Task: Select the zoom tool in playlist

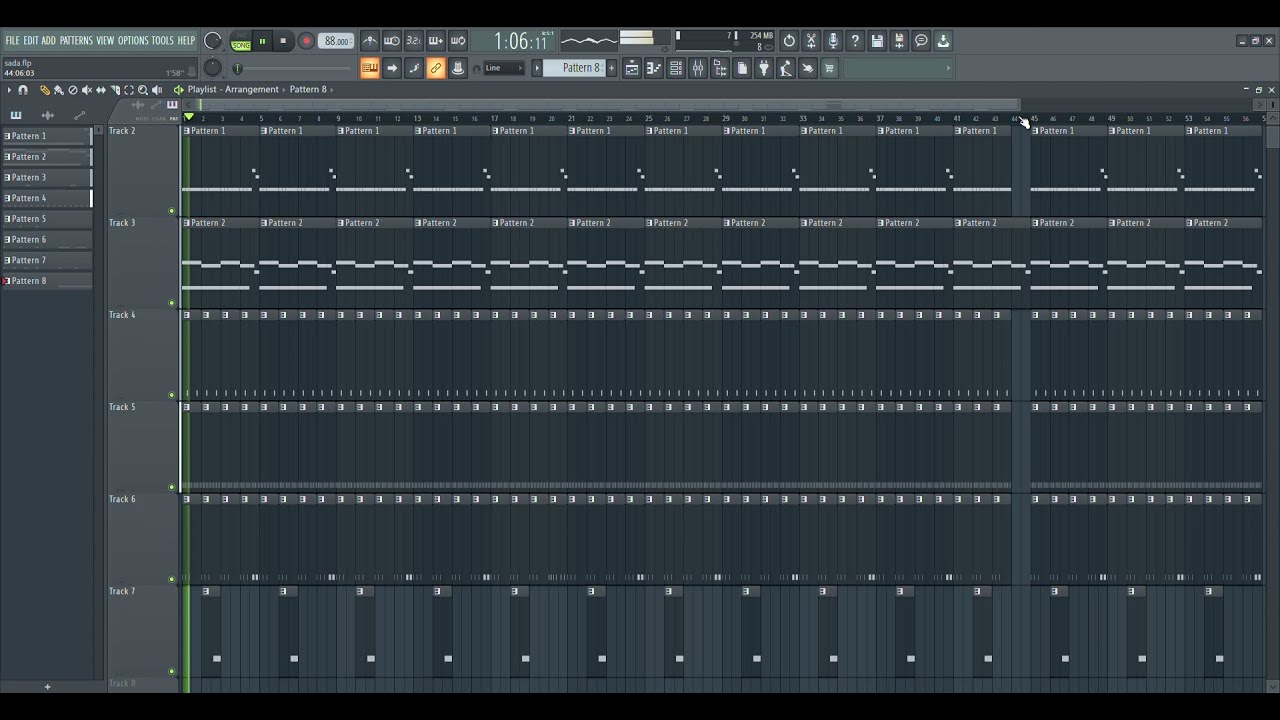Action: [143, 90]
